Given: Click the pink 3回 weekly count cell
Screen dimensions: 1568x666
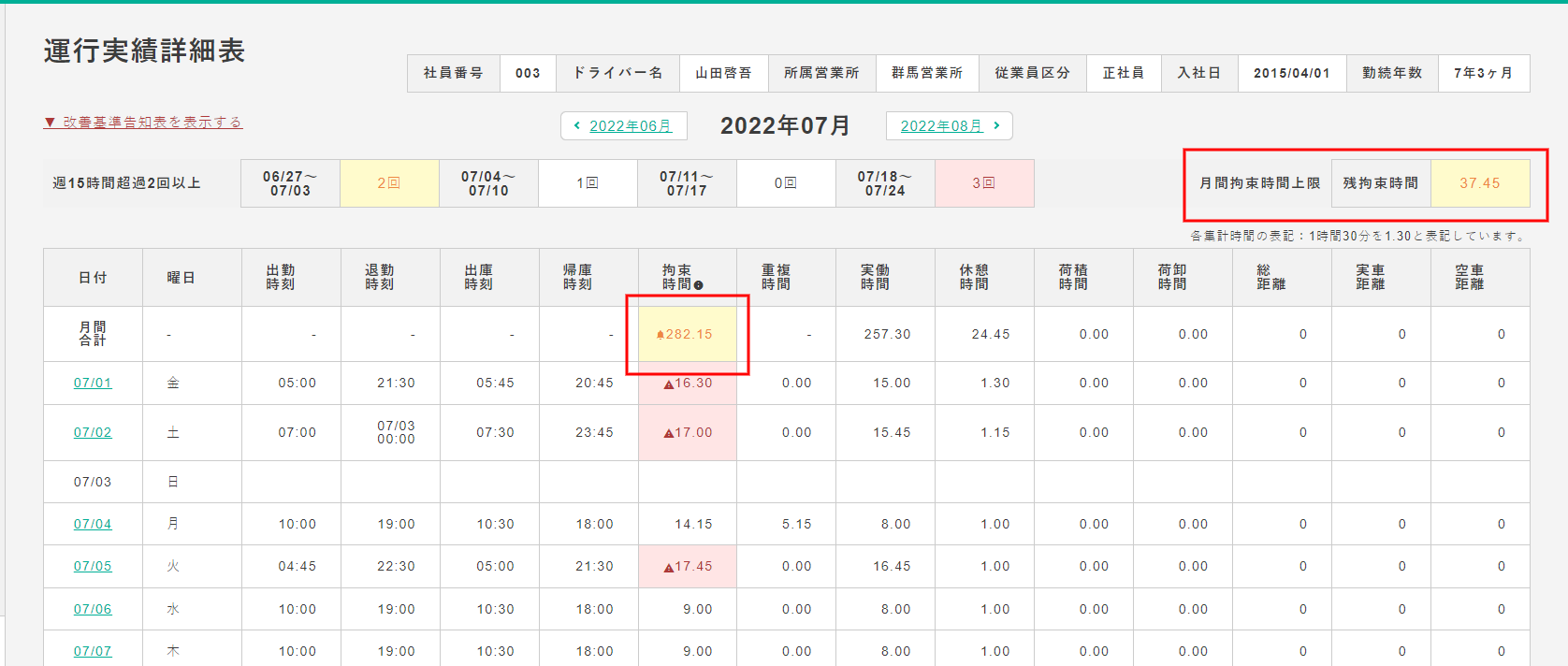Looking at the screenshot, I should coord(984,183).
